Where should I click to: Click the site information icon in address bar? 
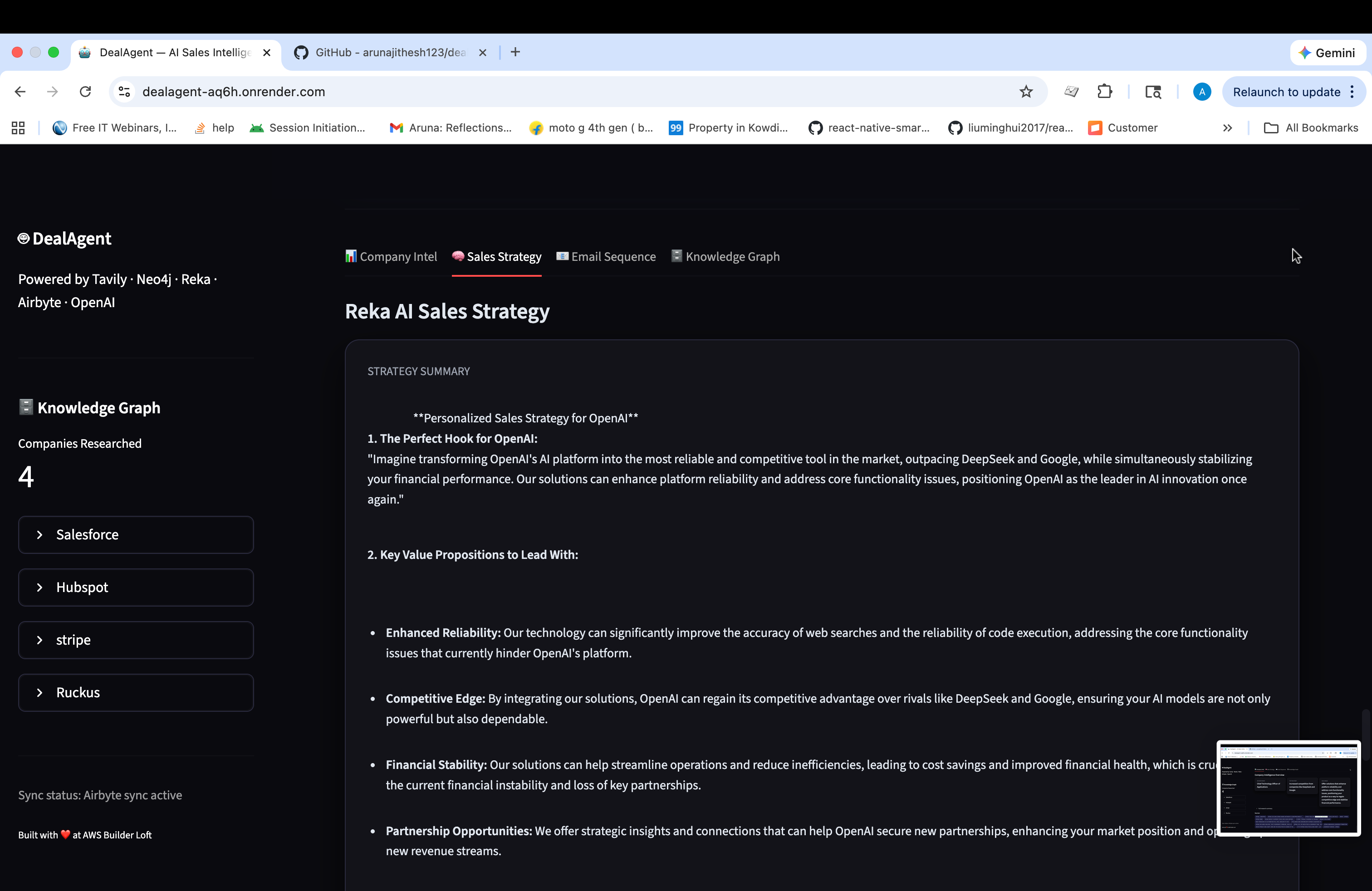[124, 92]
